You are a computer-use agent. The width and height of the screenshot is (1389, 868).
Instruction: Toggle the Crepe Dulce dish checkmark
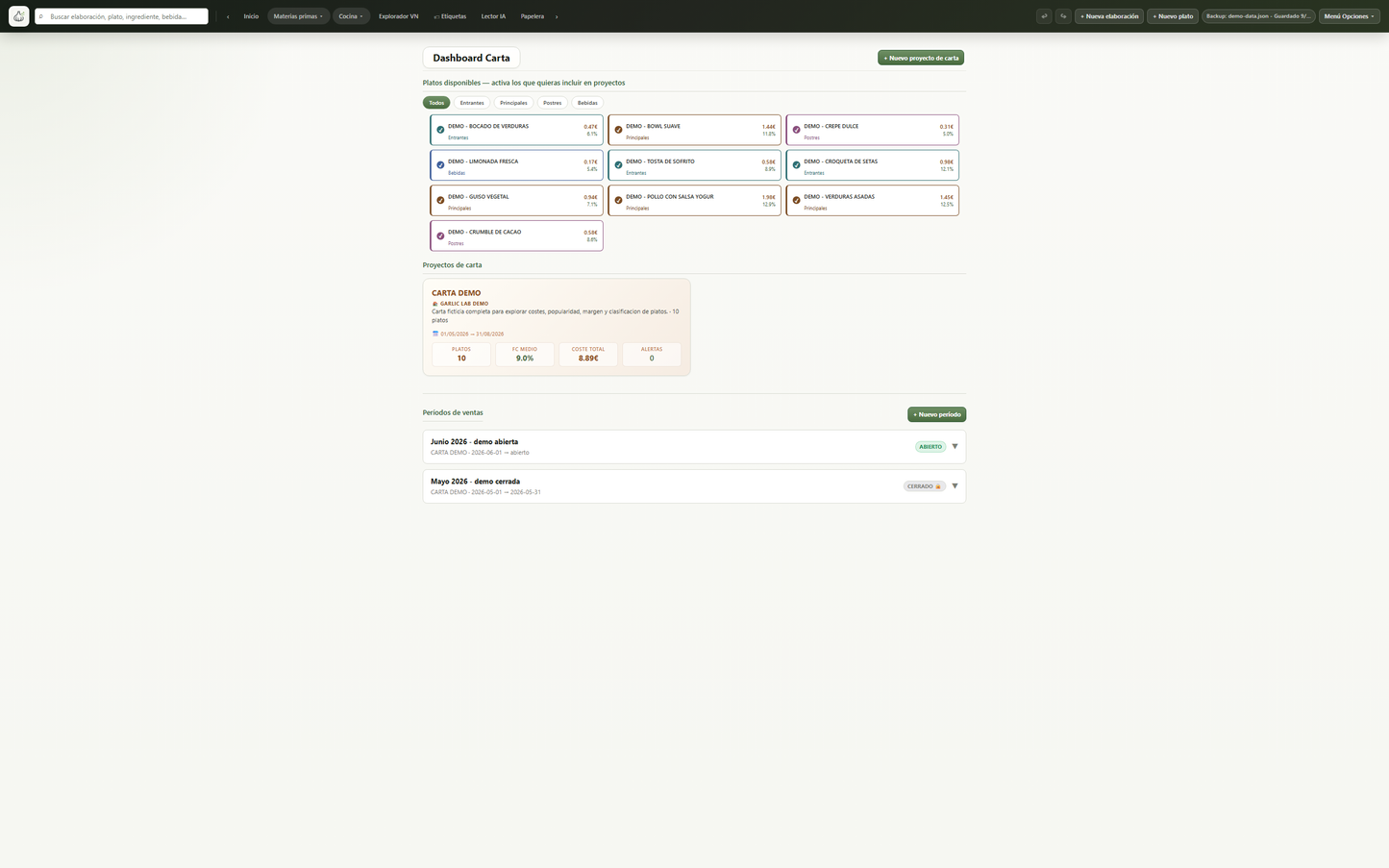[x=796, y=130]
